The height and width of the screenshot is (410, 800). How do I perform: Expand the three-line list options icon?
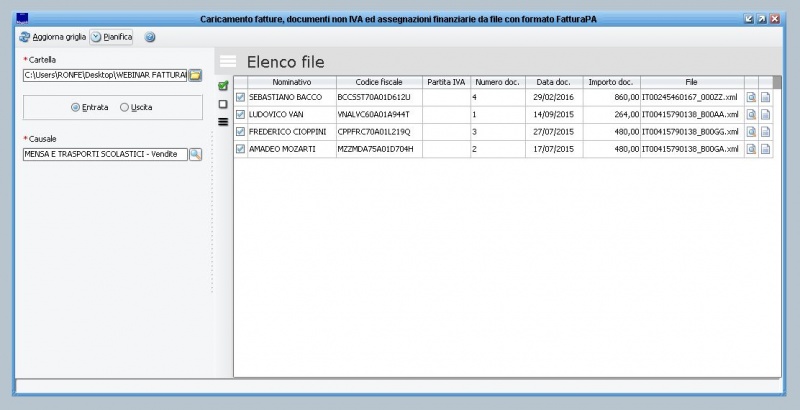[x=223, y=121]
